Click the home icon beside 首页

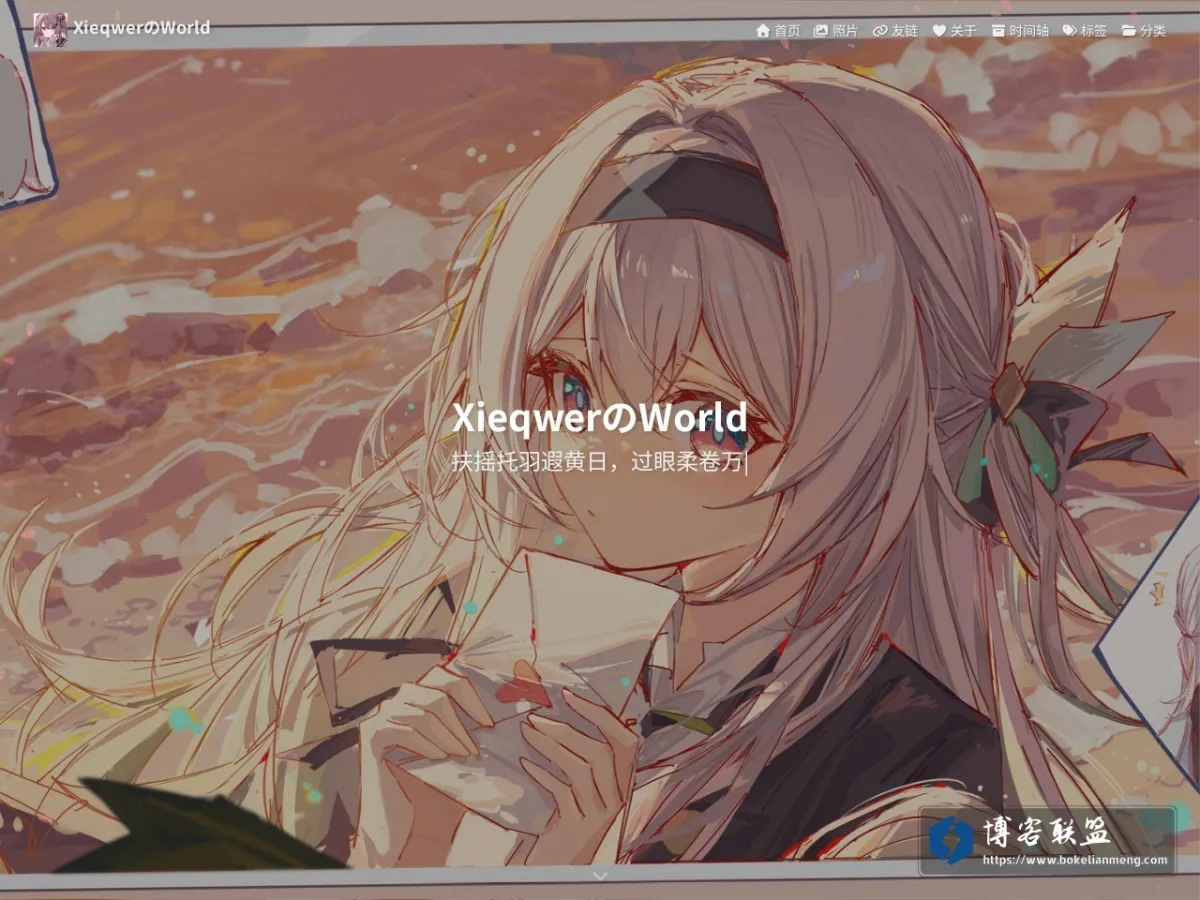tap(763, 31)
